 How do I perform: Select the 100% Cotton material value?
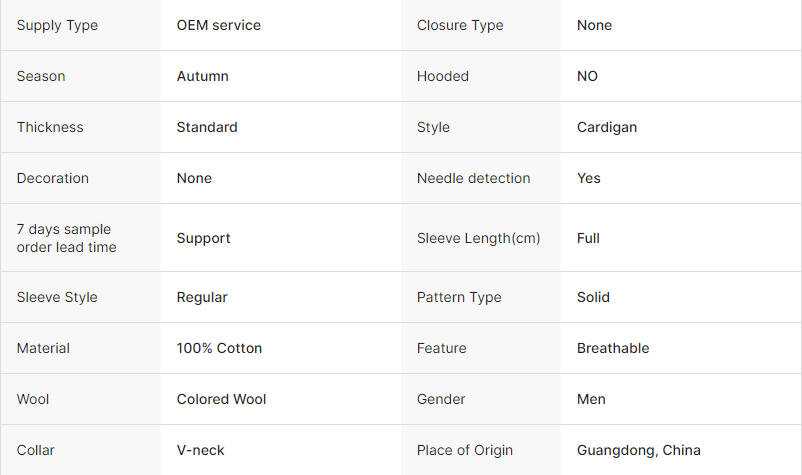pyautogui.click(x=219, y=348)
